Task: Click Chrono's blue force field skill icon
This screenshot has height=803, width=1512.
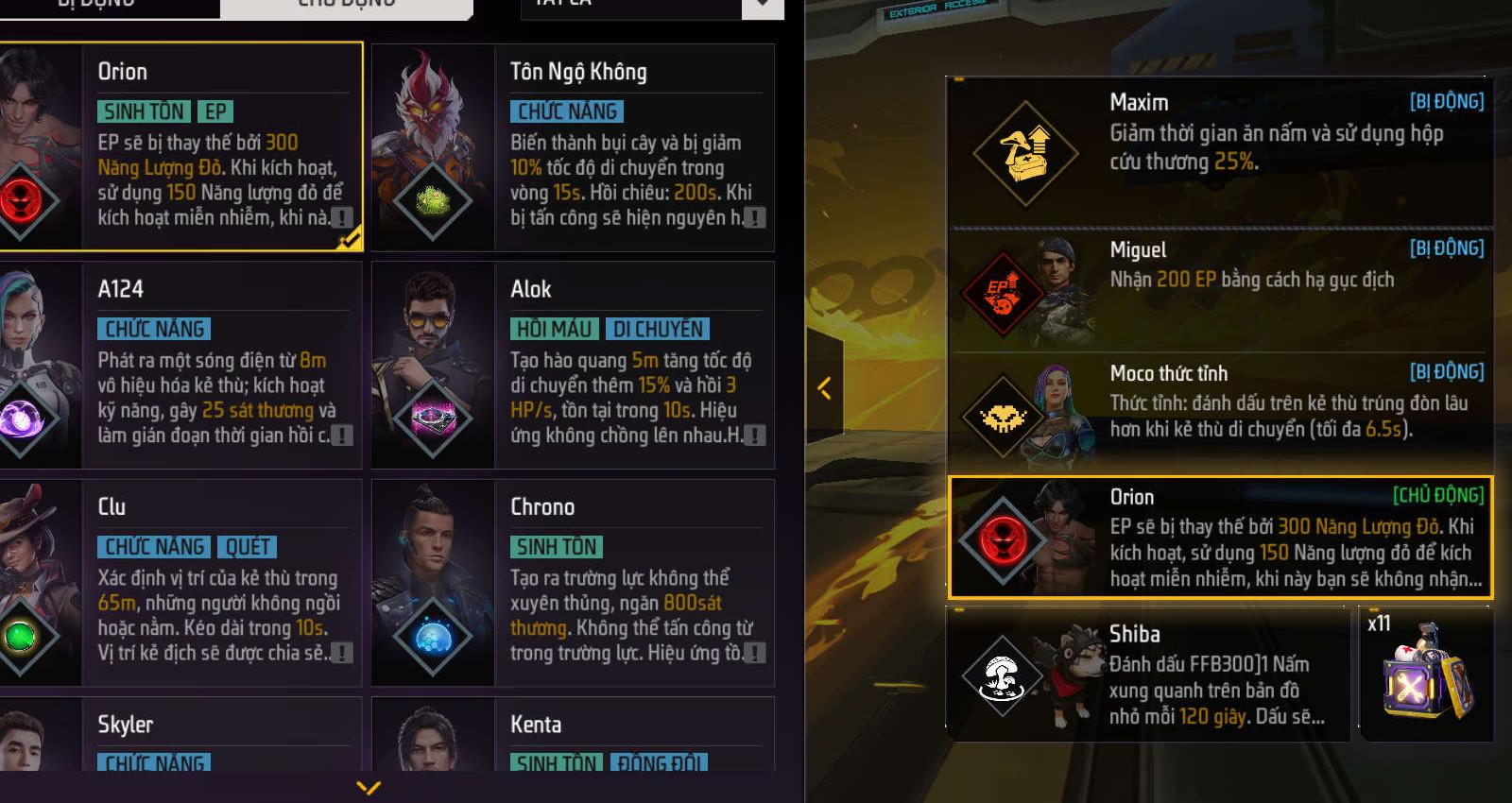Action: (433, 636)
